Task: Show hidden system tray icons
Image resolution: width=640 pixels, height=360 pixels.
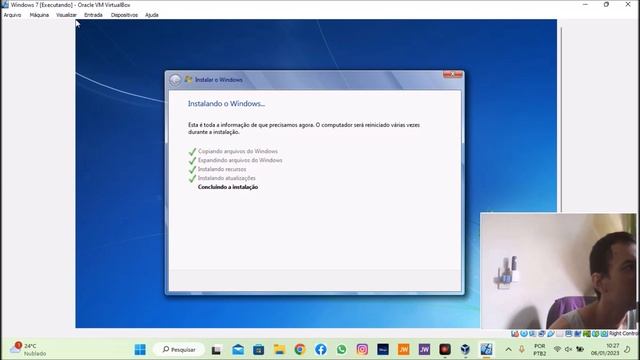Action: click(x=509, y=349)
